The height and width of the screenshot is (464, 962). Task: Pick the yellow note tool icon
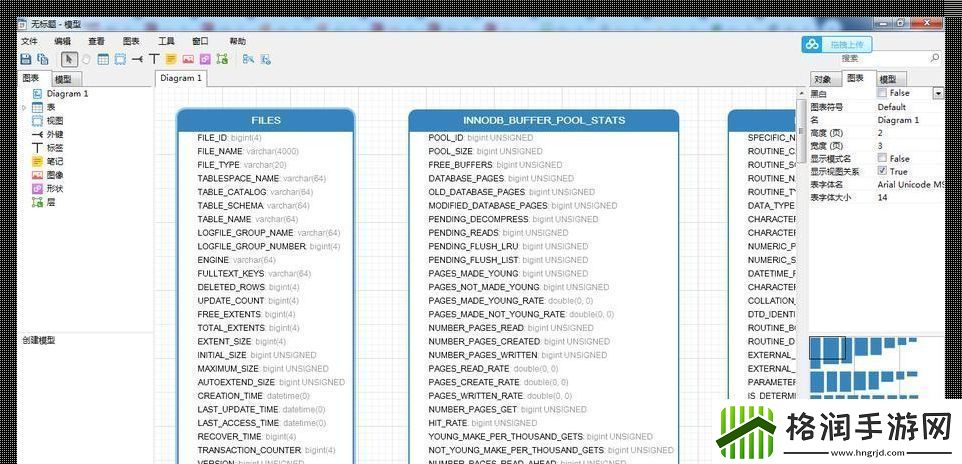click(171, 59)
